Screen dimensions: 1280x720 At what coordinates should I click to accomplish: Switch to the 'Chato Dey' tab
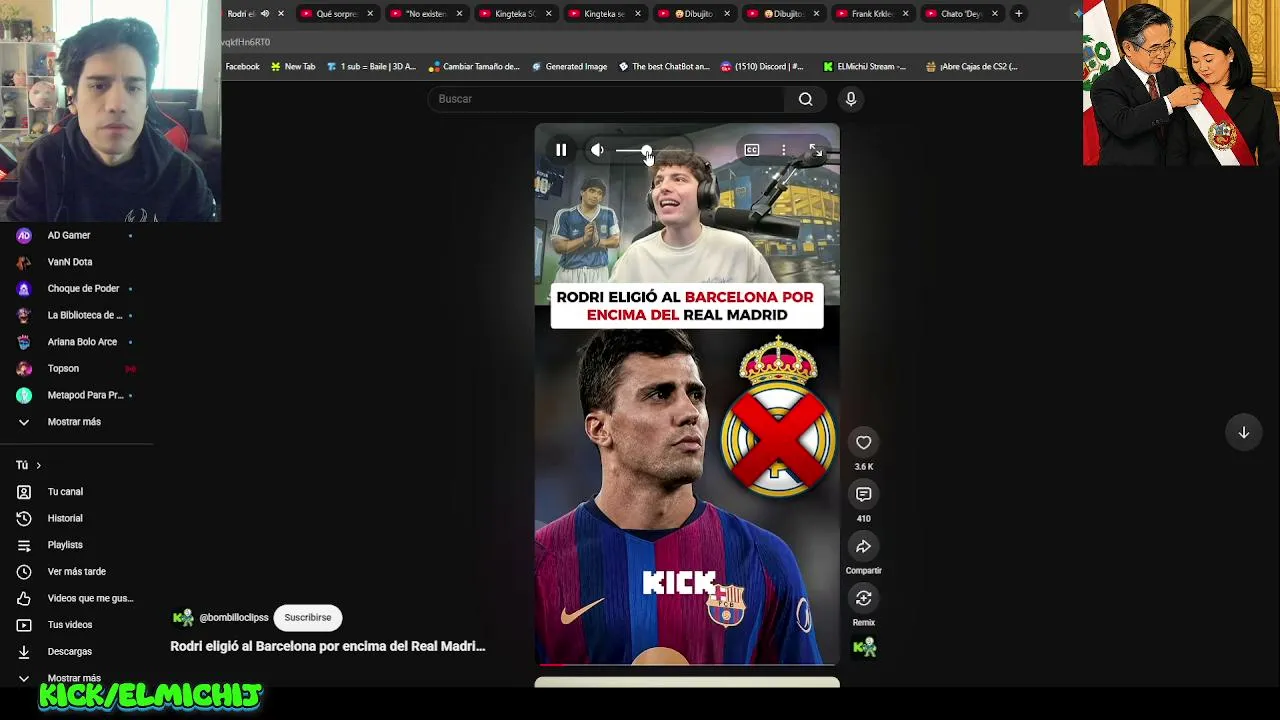pyautogui.click(x=961, y=14)
